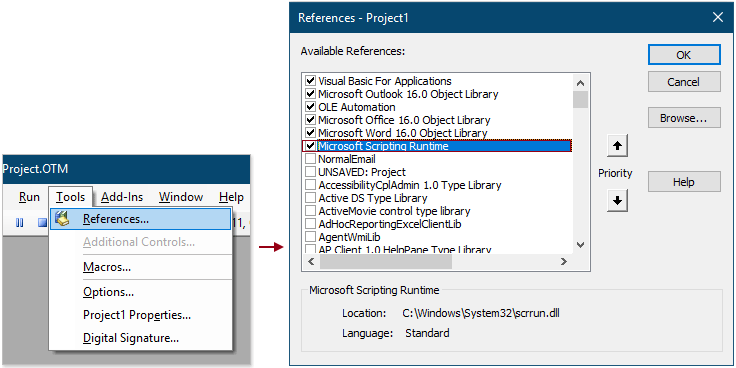Screen dimensions: 736x368
Task: Check the NormalEmail reference
Action: (310, 159)
